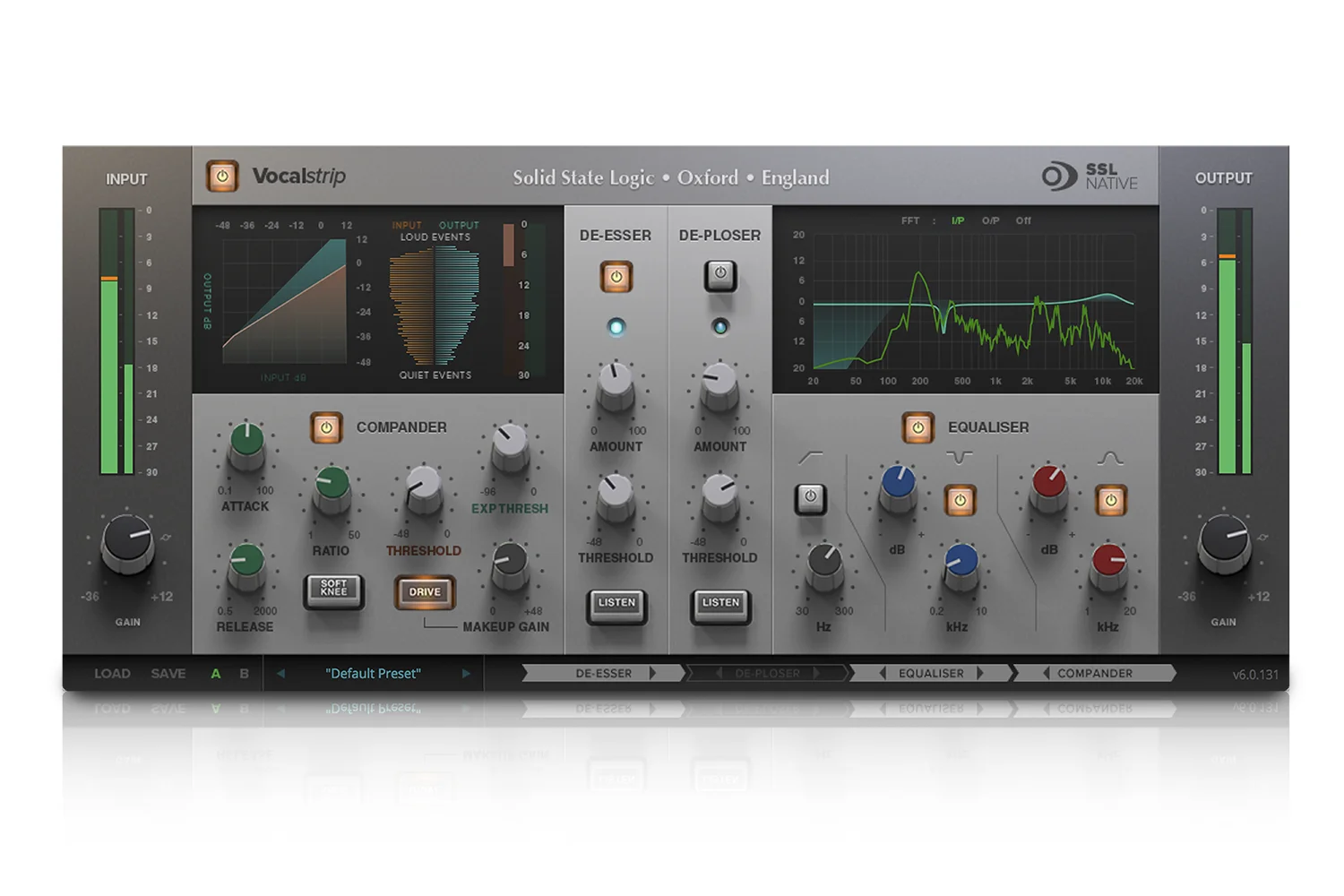Toggle the blue notch band power button
Screen dimensions: 1344x896
[961, 500]
